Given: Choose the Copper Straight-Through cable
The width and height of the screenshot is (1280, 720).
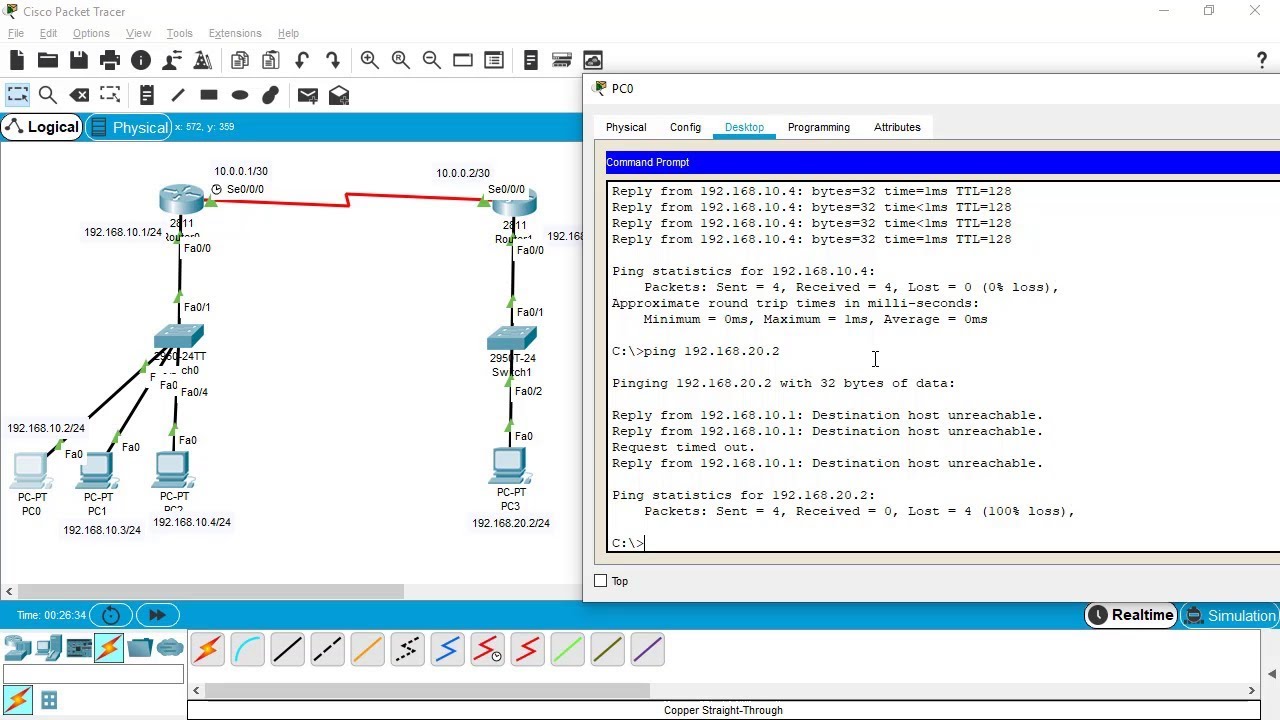Looking at the screenshot, I should click(287, 649).
